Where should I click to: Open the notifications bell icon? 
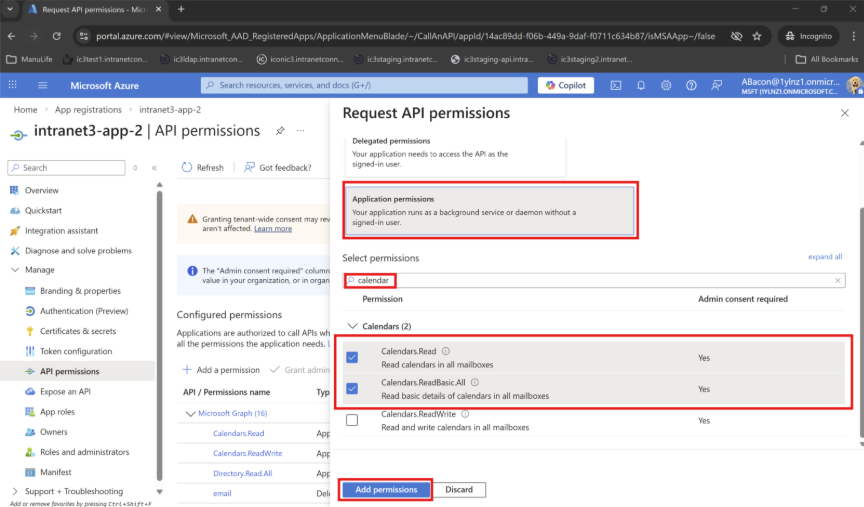tap(641, 85)
